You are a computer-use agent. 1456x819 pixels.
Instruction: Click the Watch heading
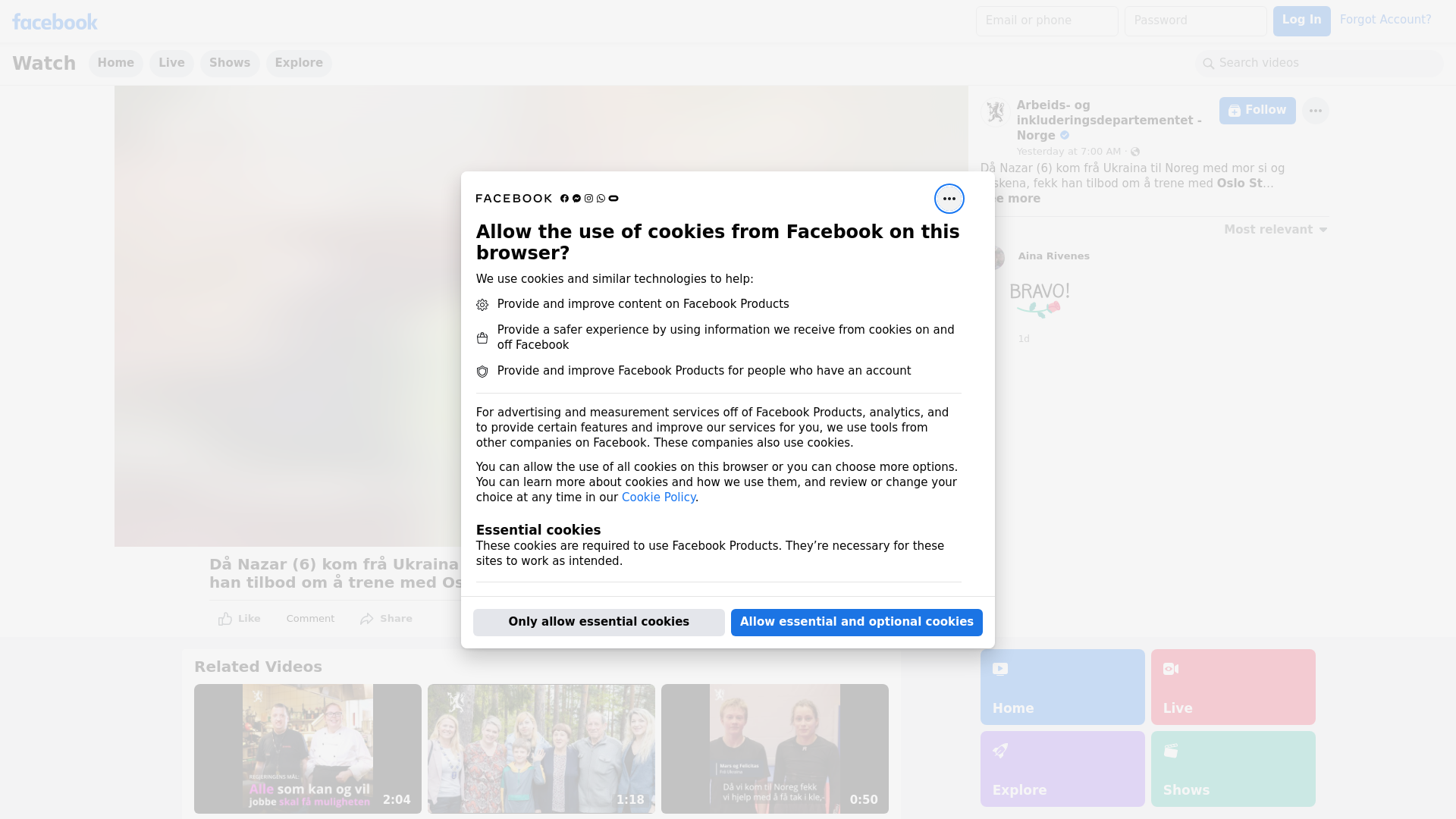(x=44, y=64)
